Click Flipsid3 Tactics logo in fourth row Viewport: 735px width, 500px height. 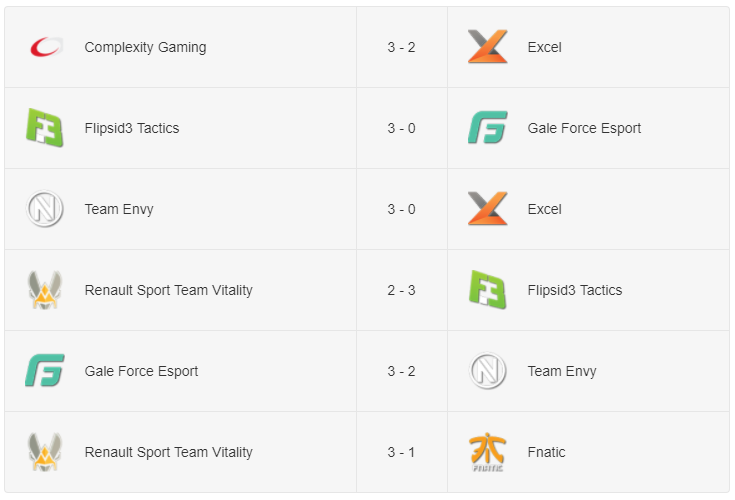(488, 290)
